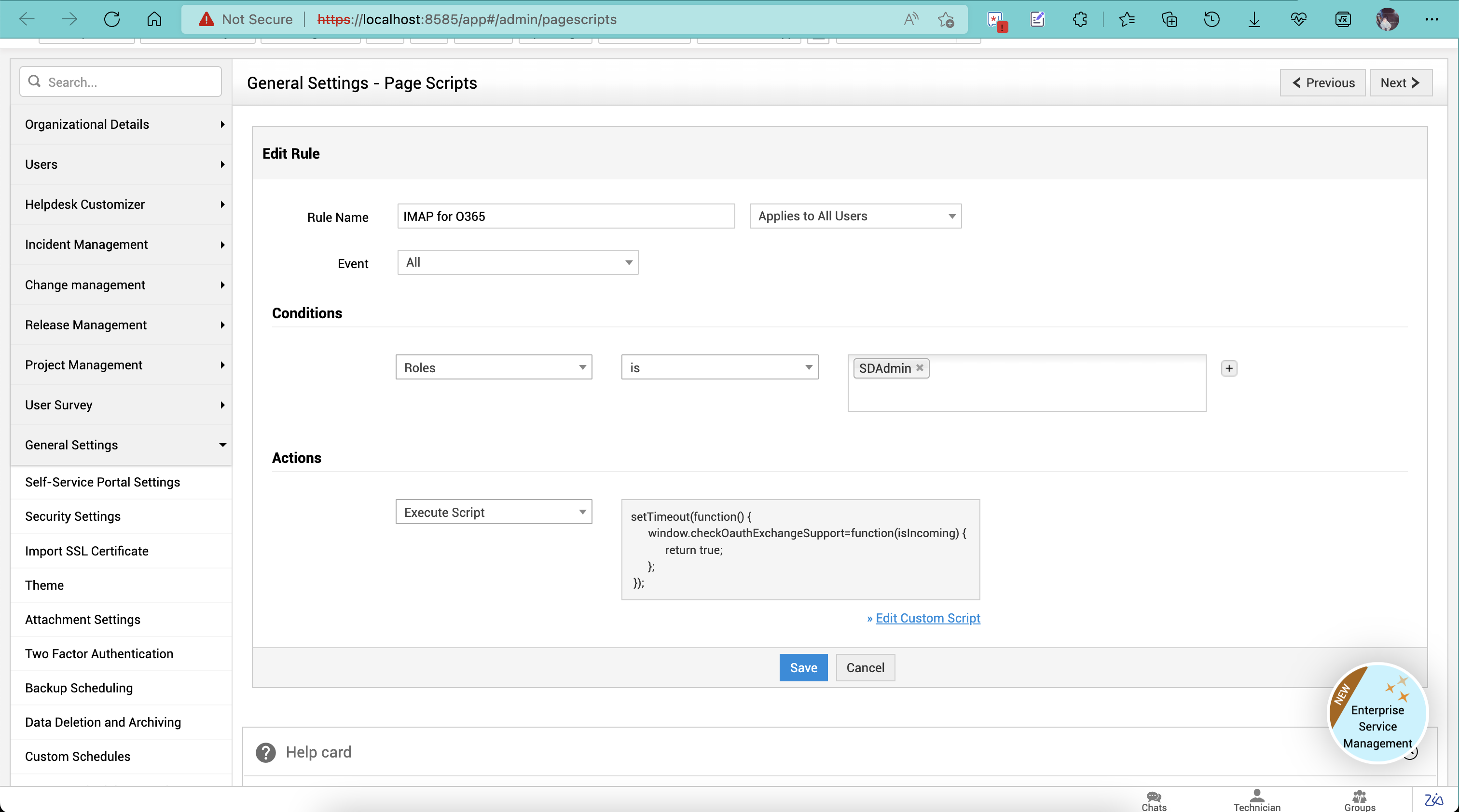The width and height of the screenshot is (1459, 812).
Task: Open the browser extensions puzzle icon
Action: point(1079,19)
